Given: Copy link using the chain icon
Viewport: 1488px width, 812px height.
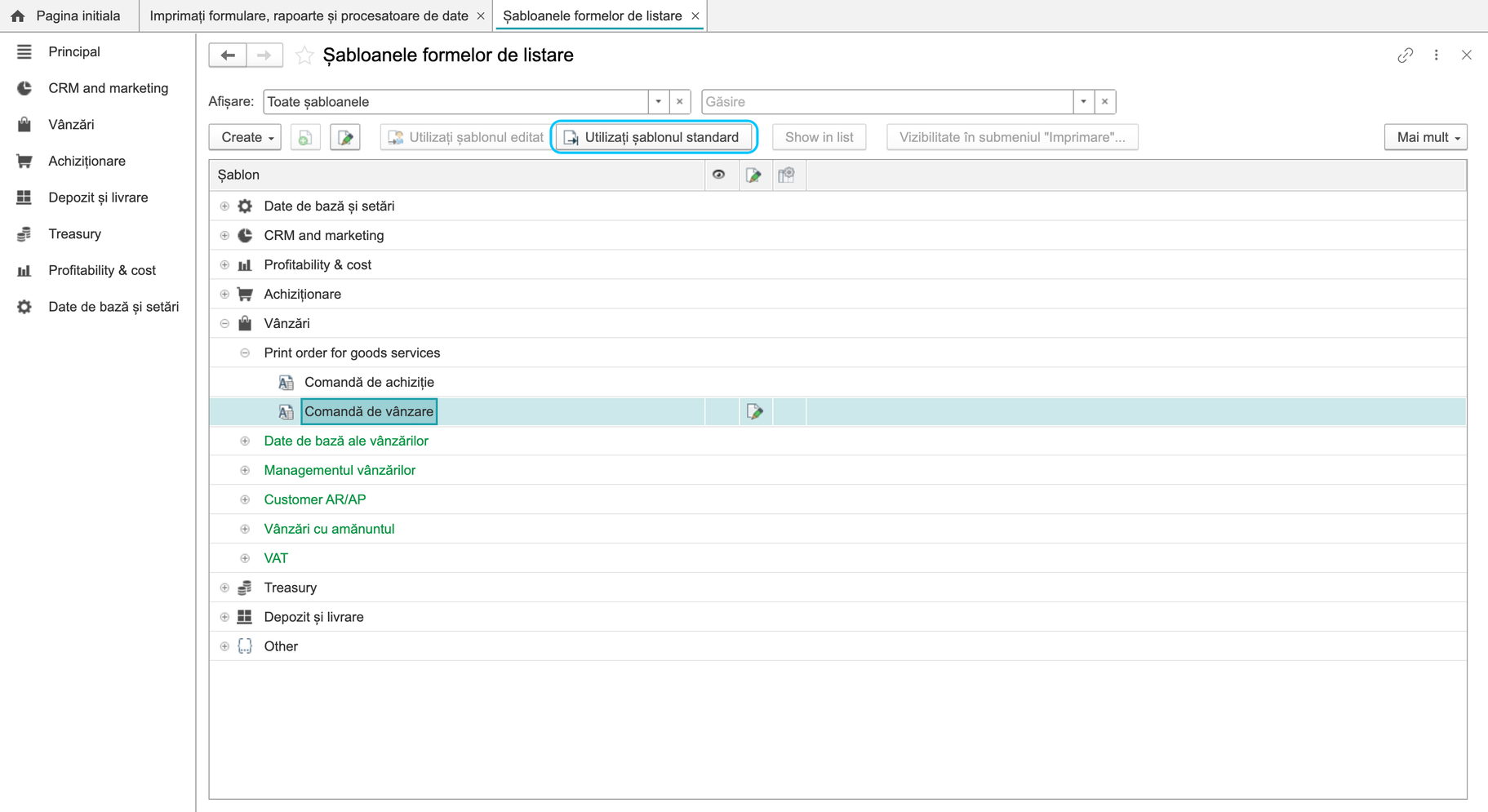Looking at the screenshot, I should click(1405, 55).
